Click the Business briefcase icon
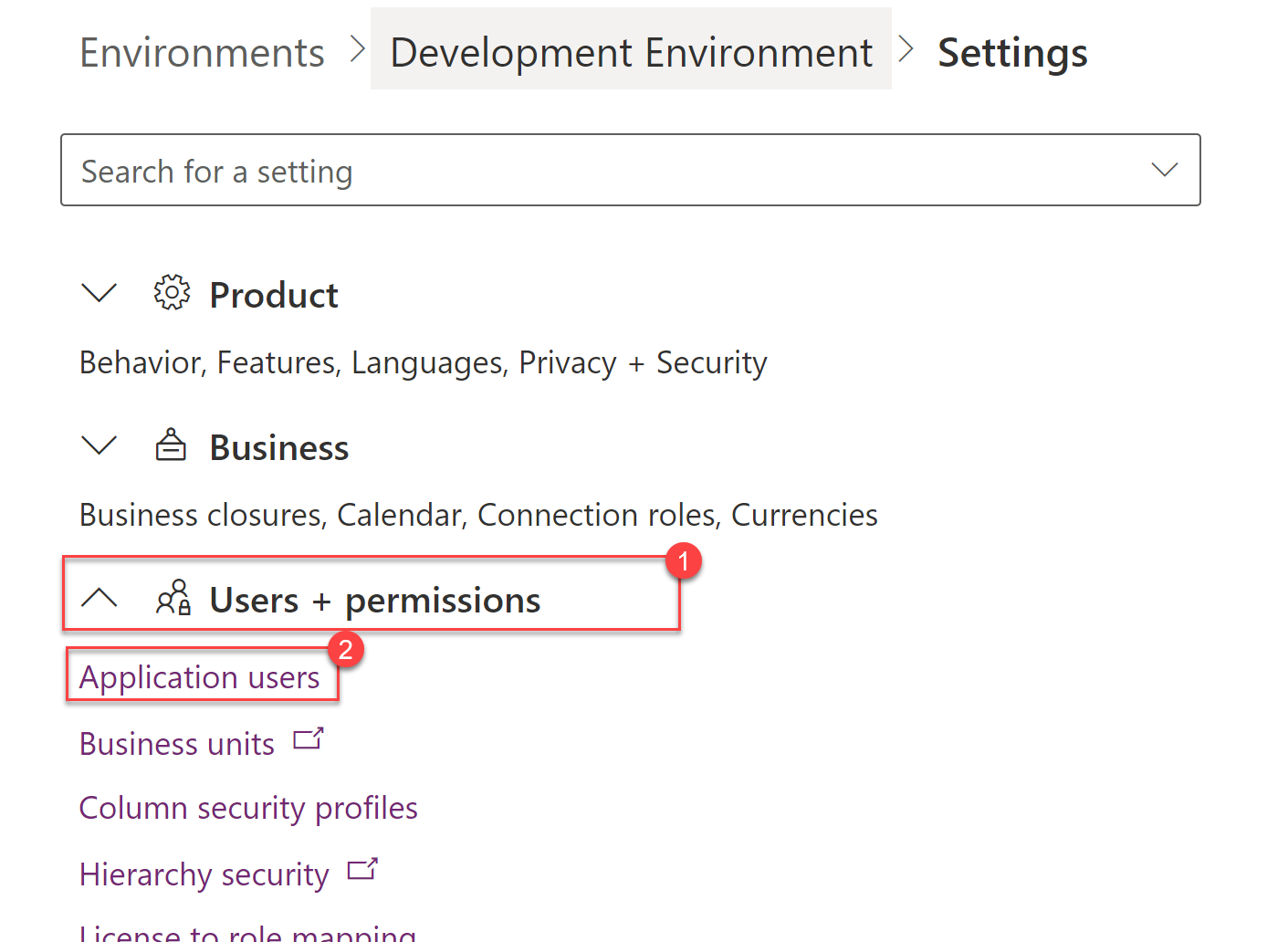The height and width of the screenshot is (942, 1288). click(171, 445)
